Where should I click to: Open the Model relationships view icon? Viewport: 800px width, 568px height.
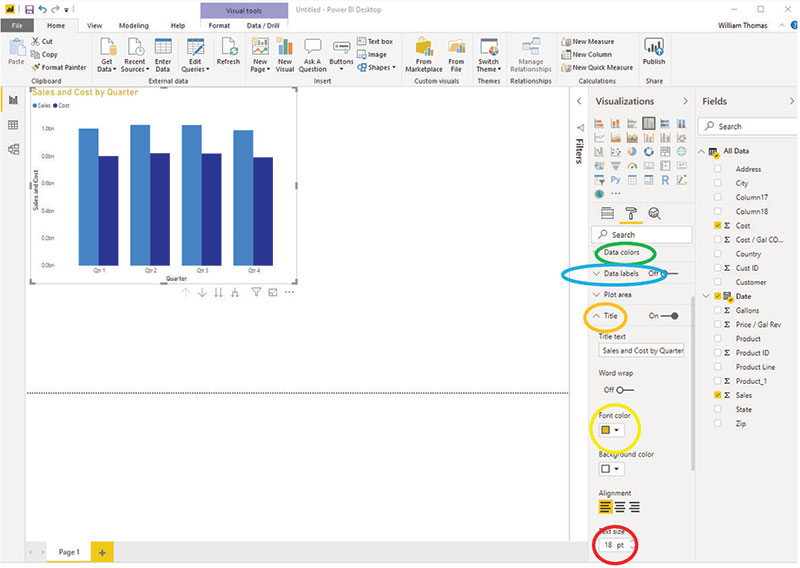coord(13,149)
